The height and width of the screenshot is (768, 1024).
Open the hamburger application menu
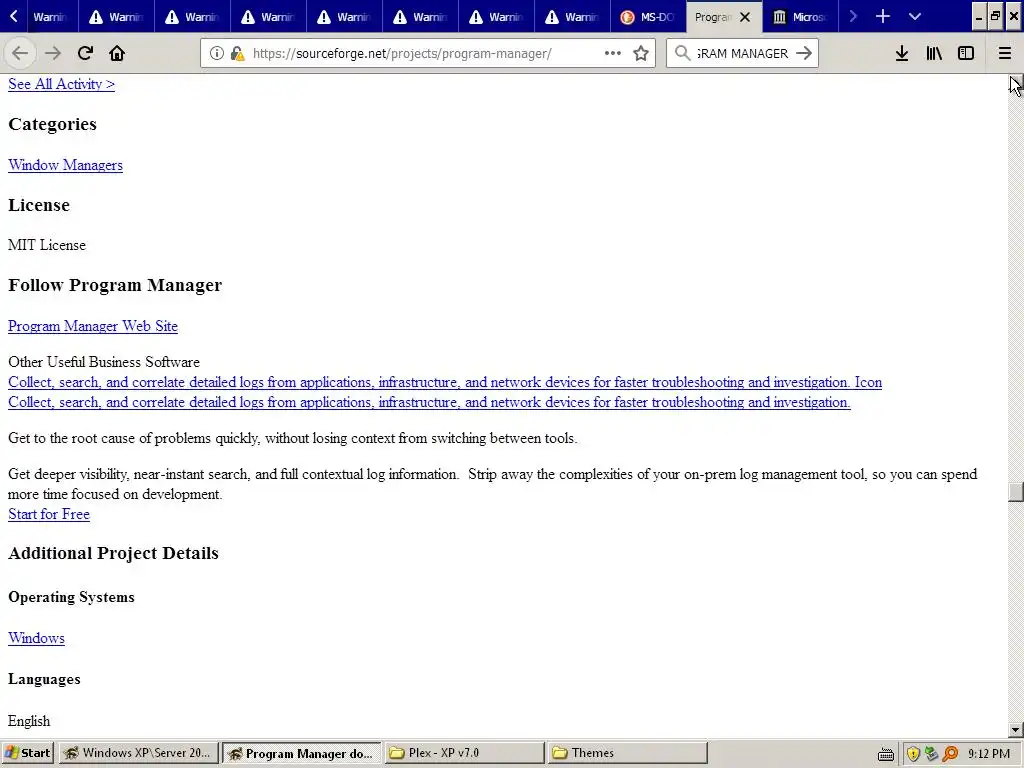1005,54
